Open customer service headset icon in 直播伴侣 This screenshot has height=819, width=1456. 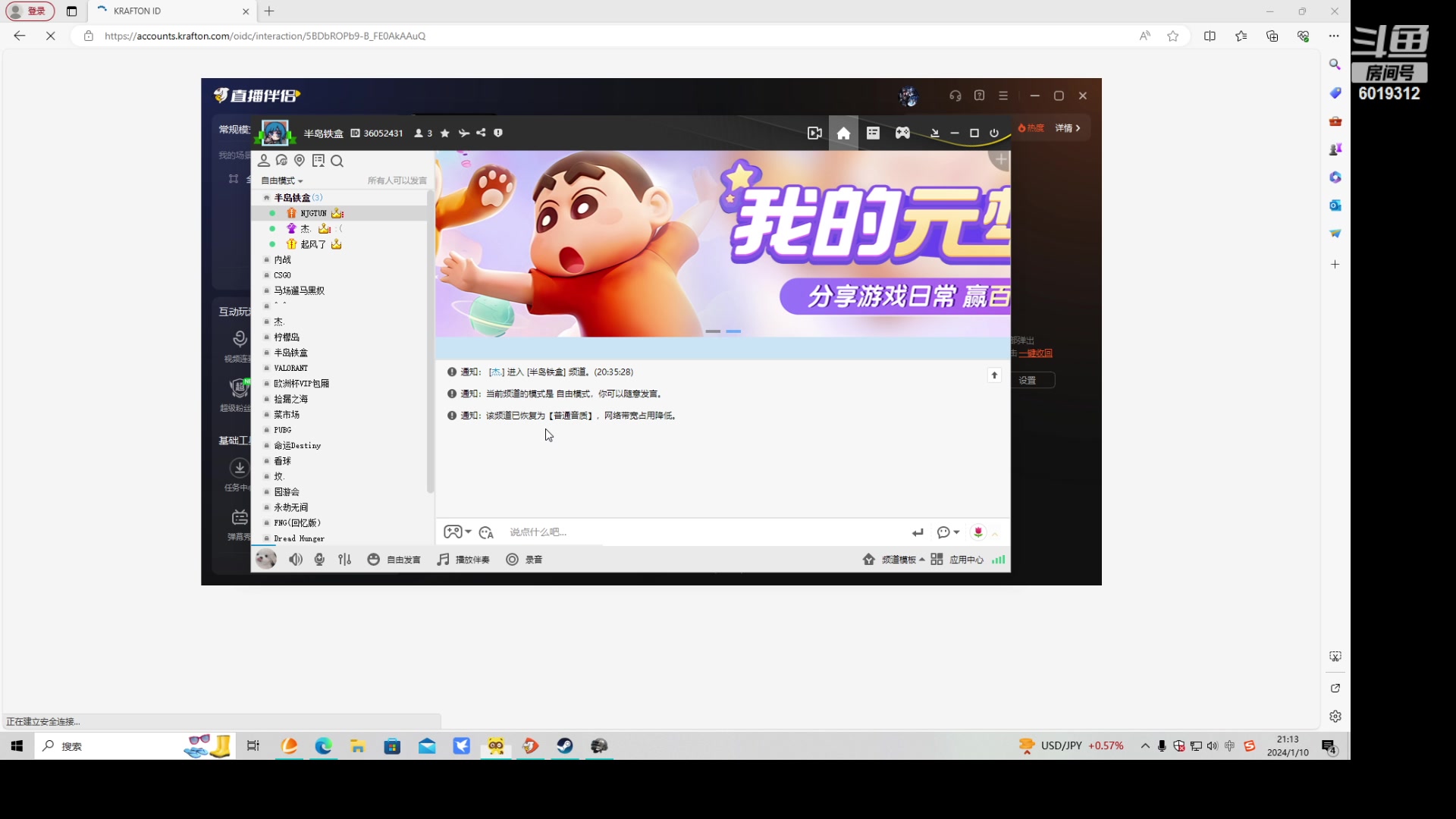(955, 96)
